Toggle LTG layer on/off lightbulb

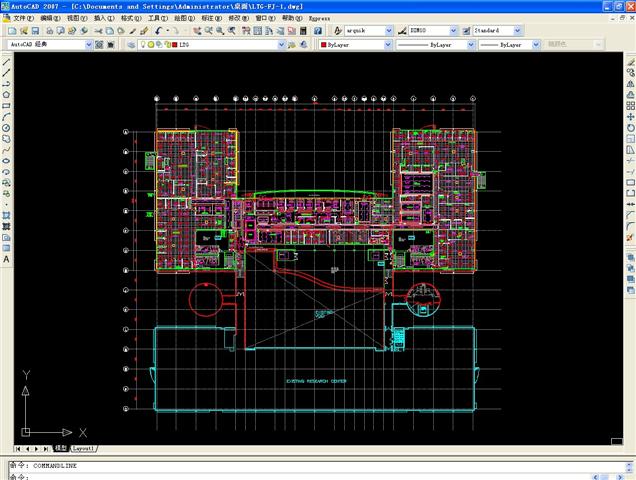pos(143,45)
